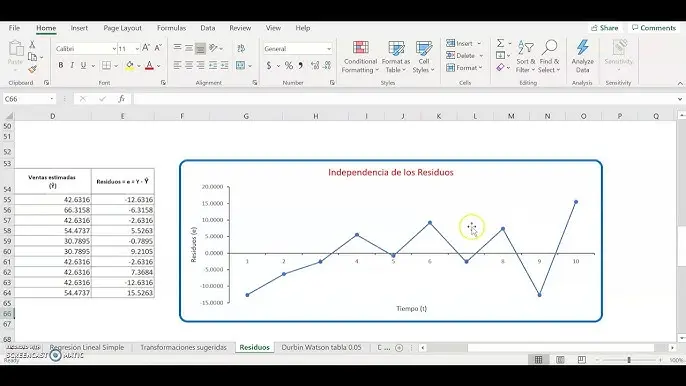Switch to the Data ribbon tab
Screen dimensions: 686x386
(x=207, y=28)
